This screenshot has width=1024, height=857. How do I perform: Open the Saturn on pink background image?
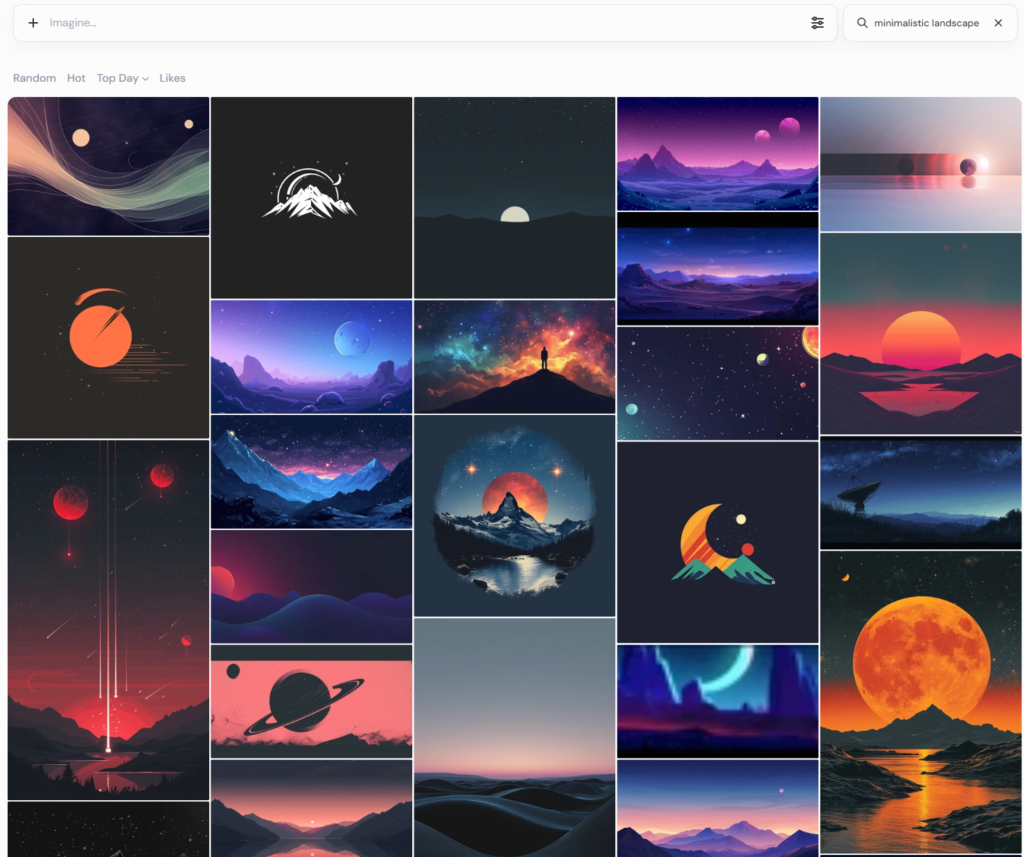coord(311,701)
